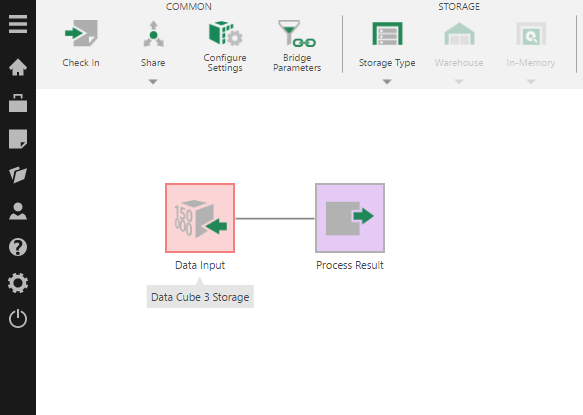Open the Help question mark icon

18,247
